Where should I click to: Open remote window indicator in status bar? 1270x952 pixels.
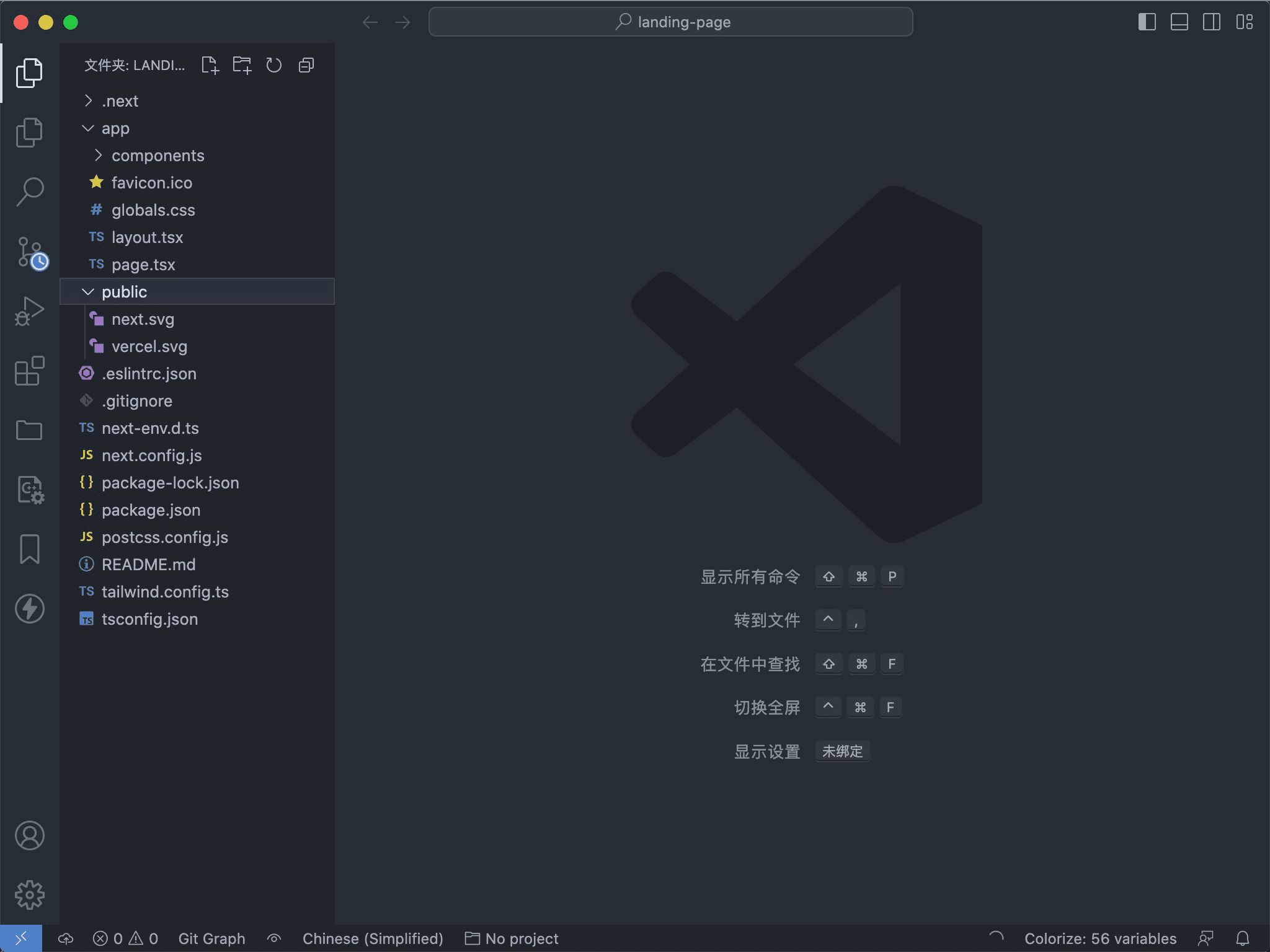point(21,938)
